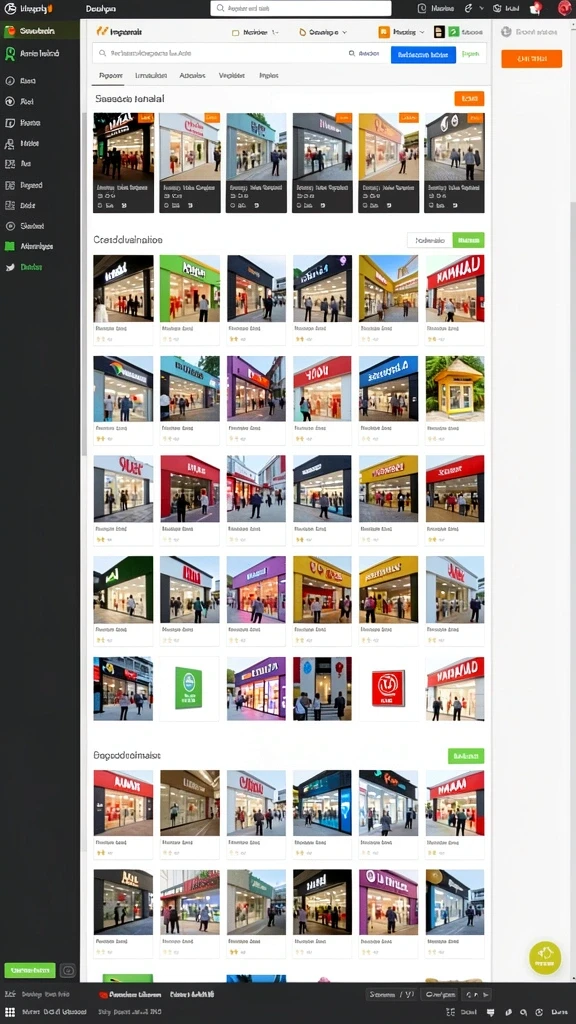
Task: Expand the top bar dropdown chevron near avatar icons
Action: click(481, 8)
